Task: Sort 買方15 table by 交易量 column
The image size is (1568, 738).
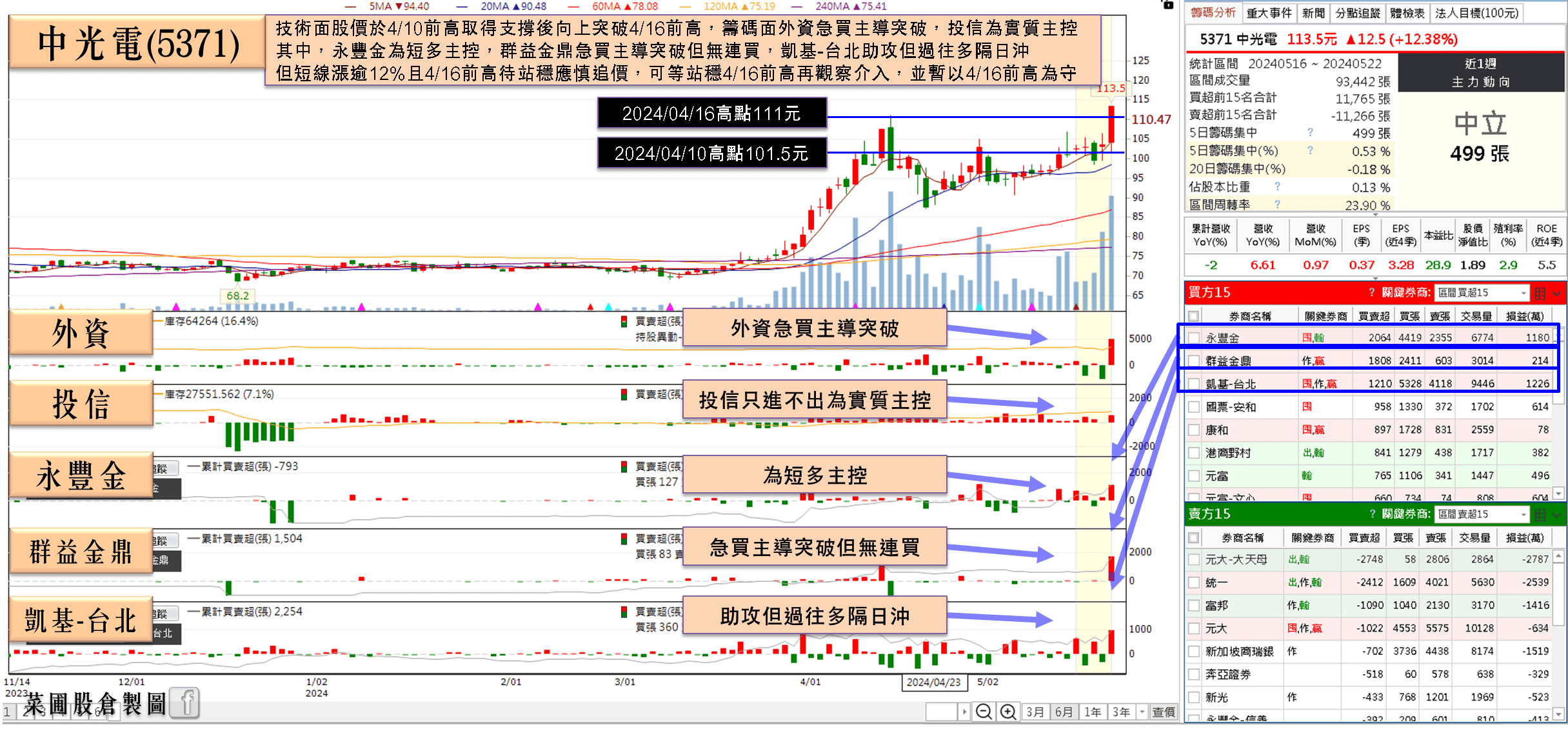Action: tap(1476, 316)
